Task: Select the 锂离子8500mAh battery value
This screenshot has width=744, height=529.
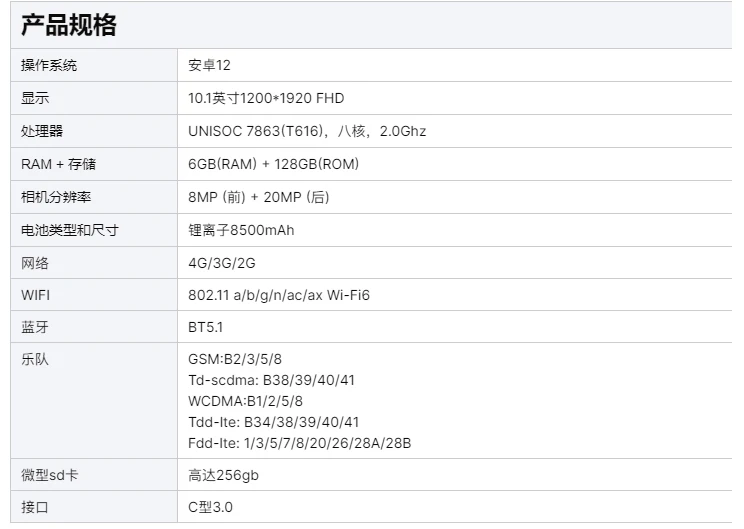Action: 241,230
